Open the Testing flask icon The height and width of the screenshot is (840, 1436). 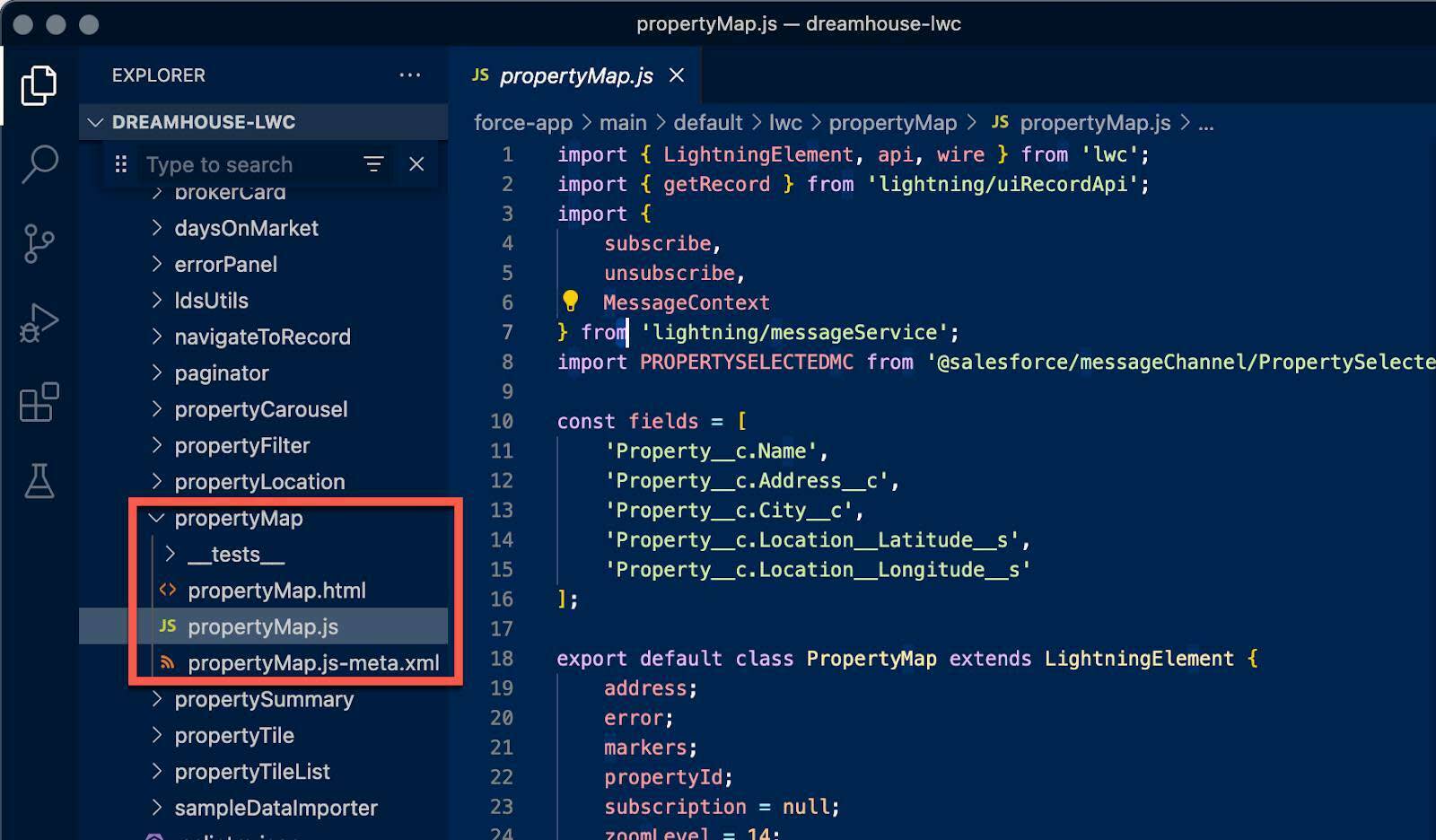[39, 481]
